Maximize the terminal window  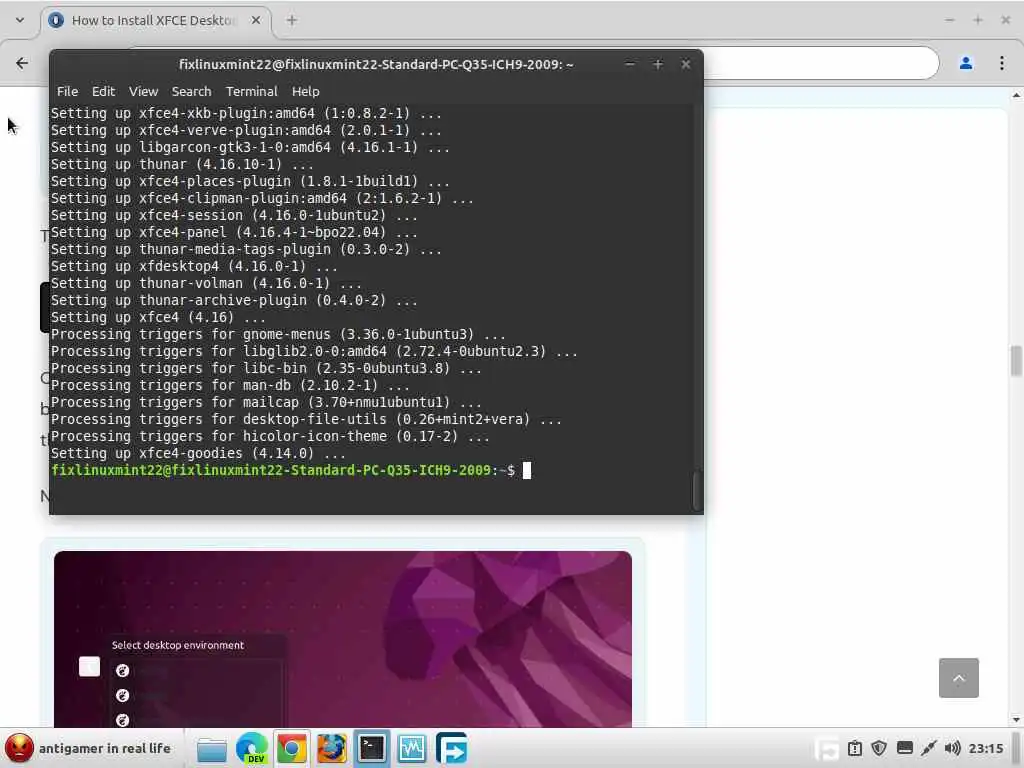(658, 64)
